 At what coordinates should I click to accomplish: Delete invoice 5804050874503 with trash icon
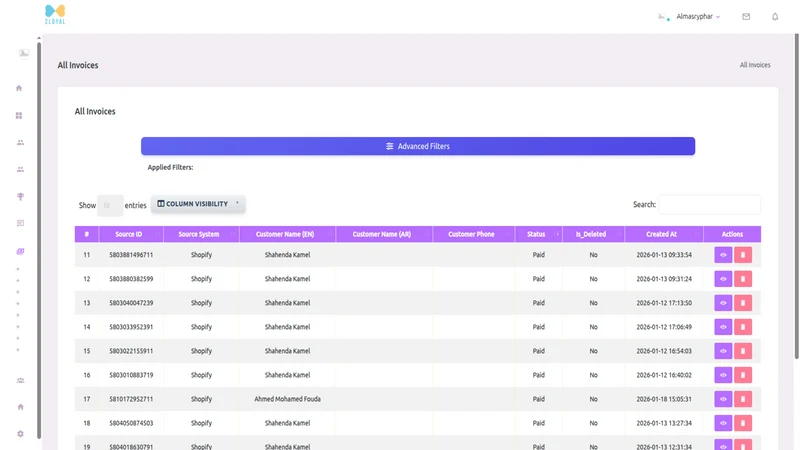click(743, 422)
